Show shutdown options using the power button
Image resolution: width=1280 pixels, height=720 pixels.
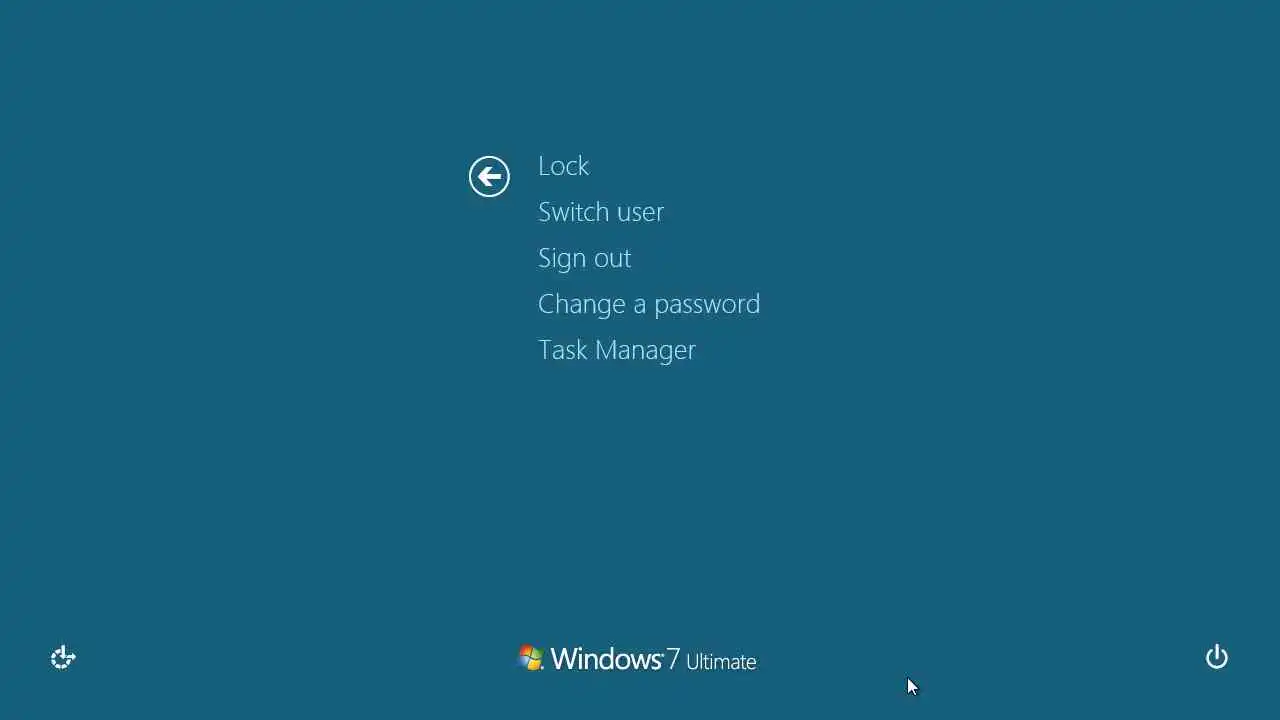[x=1216, y=657]
